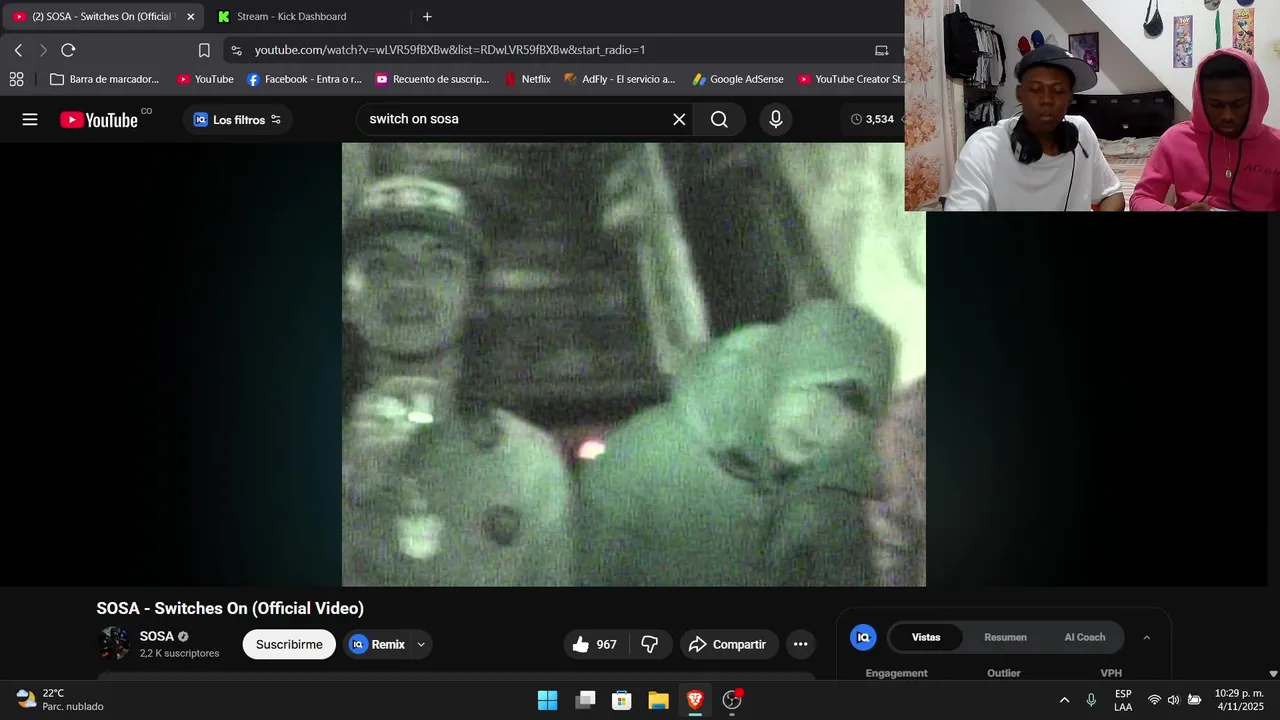Open the Barra de marcador folder
Viewport: 1280px width, 720px height.
(104, 79)
